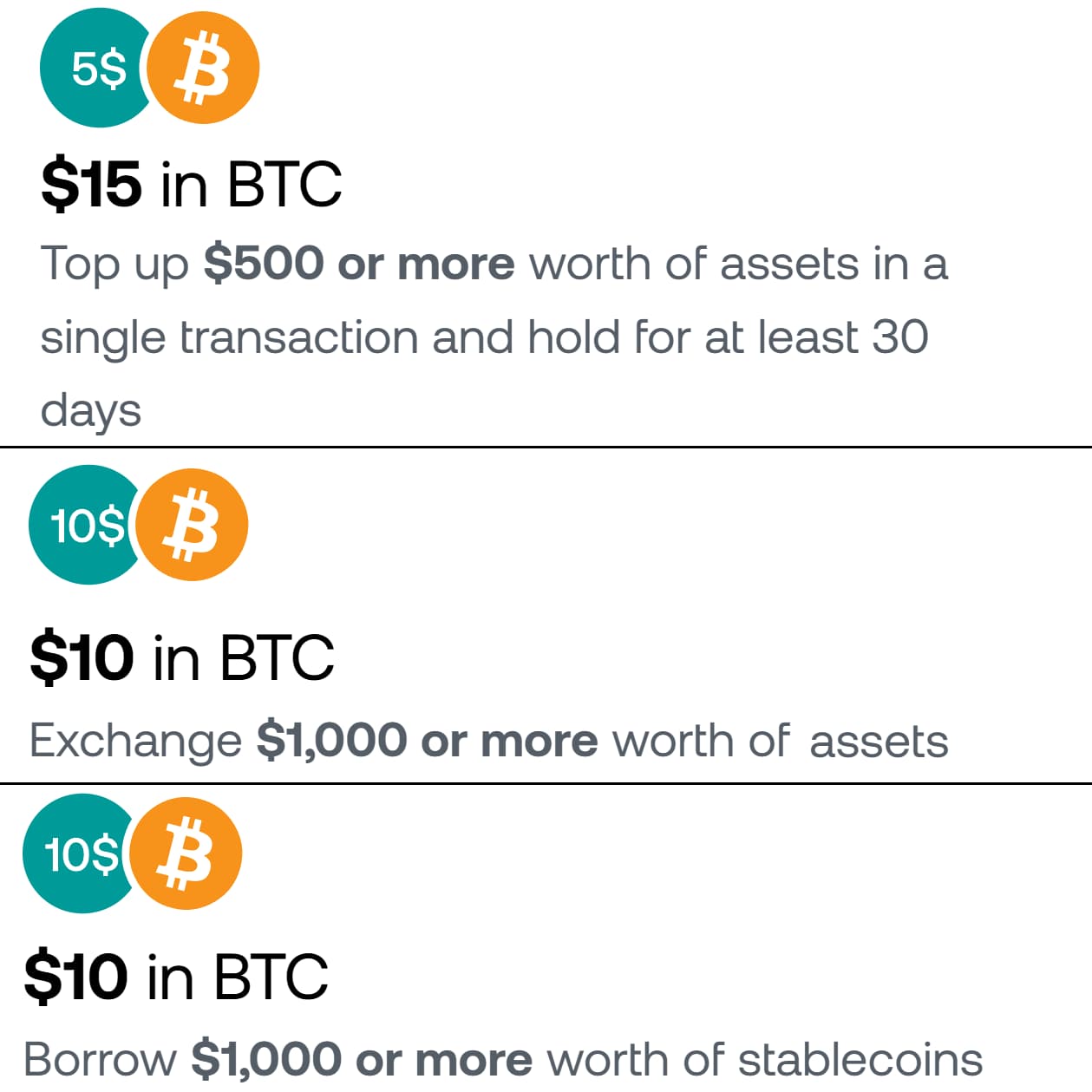The image size is (1092, 1092).
Task: Click the Bitcoin icon above $15 in BTC
Action: [203, 69]
